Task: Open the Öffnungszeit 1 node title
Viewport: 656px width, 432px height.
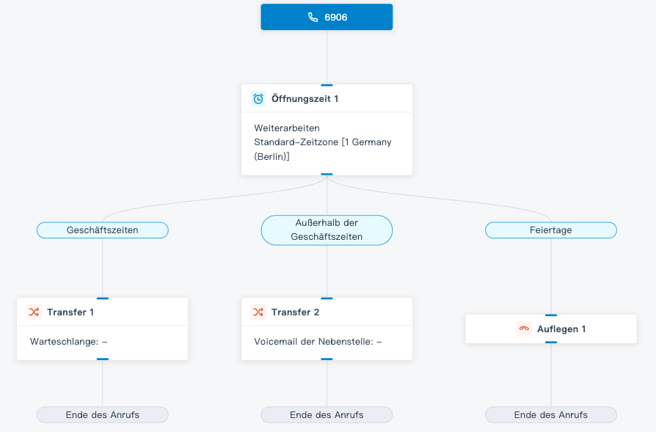Action: [305, 99]
